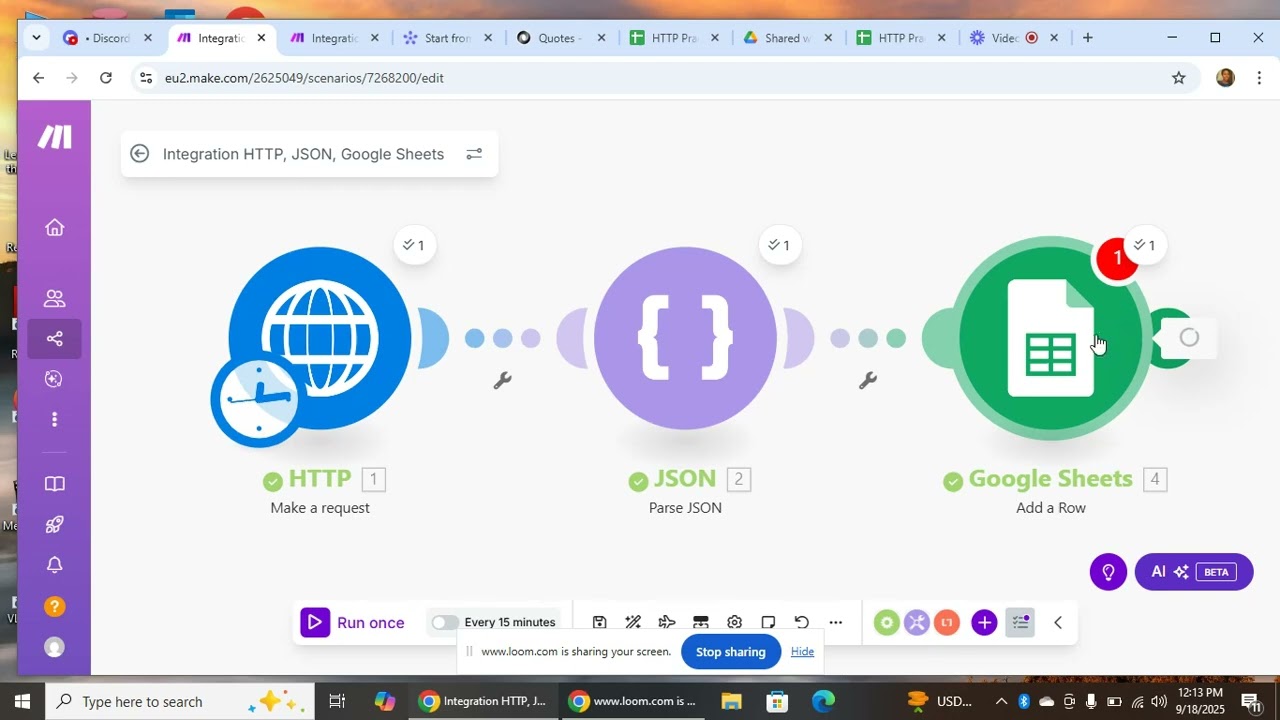Image resolution: width=1280 pixels, height=720 pixels.
Task: View Google Sheets operation count bubble
Action: point(1146,245)
